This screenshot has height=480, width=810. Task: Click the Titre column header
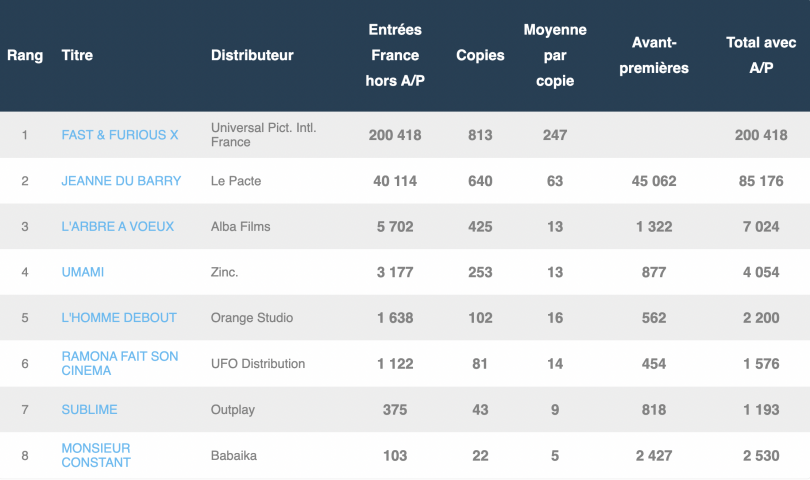pos(77,55)
